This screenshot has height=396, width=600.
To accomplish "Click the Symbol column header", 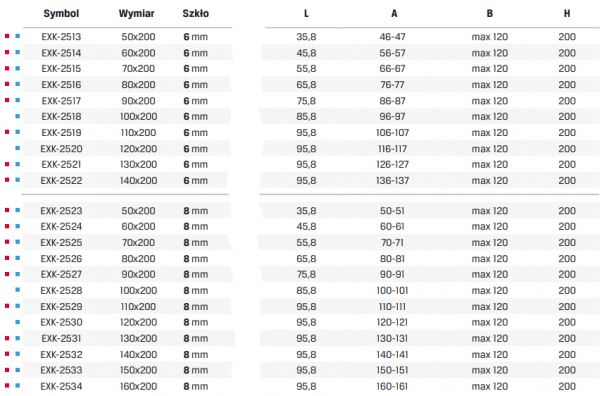I will click(61, 14).
